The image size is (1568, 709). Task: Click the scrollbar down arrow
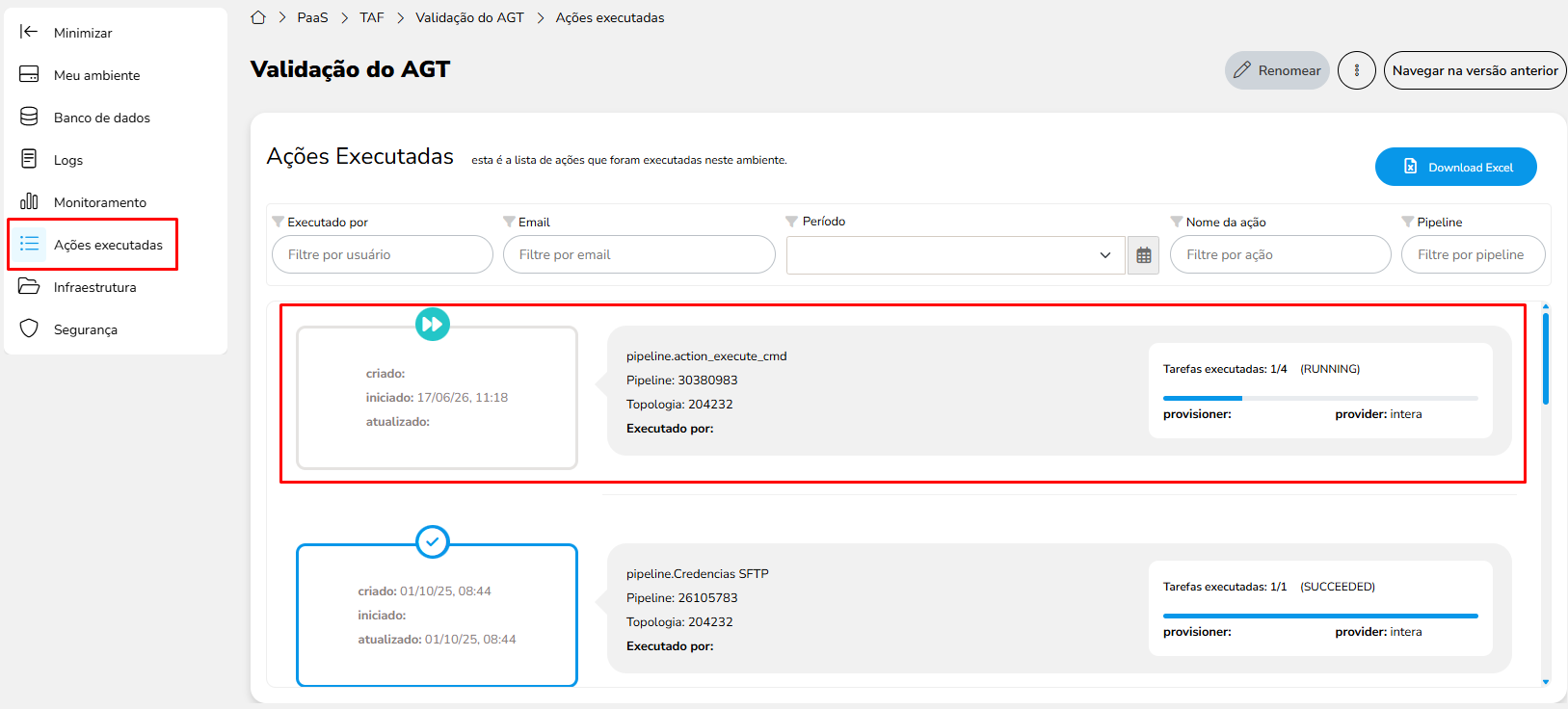pyautogui.click(x=1546, y=681)
